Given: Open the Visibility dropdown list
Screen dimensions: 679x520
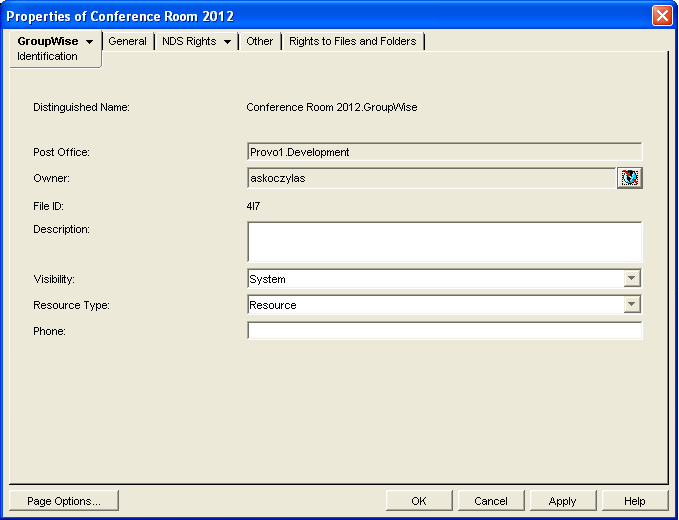Looking at the screenshot, I should tap(631, 279).
